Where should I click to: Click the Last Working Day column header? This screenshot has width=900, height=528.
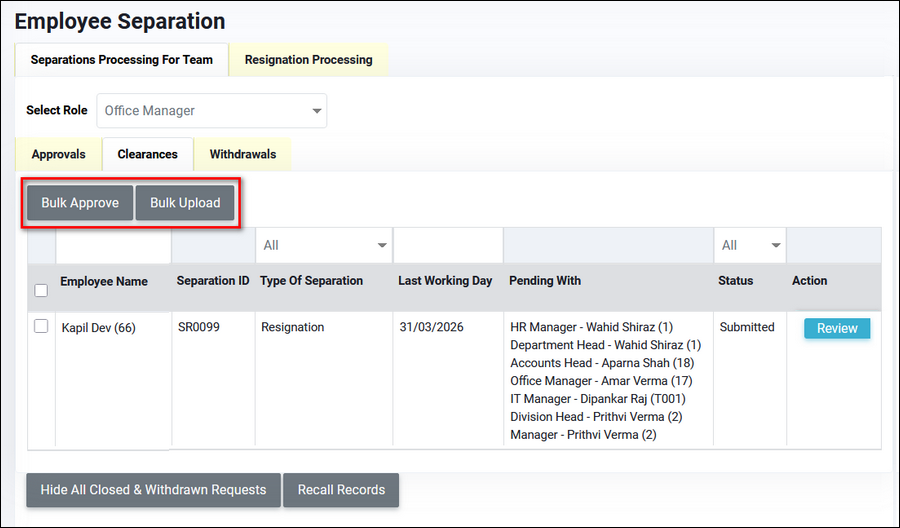click(x=445, y=281)
